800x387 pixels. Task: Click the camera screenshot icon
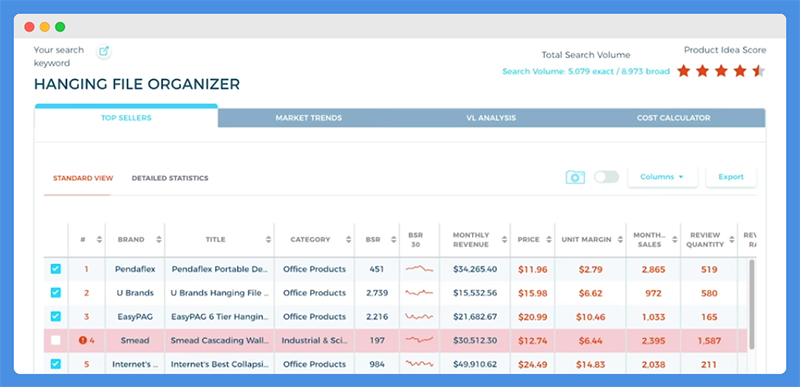575,177
